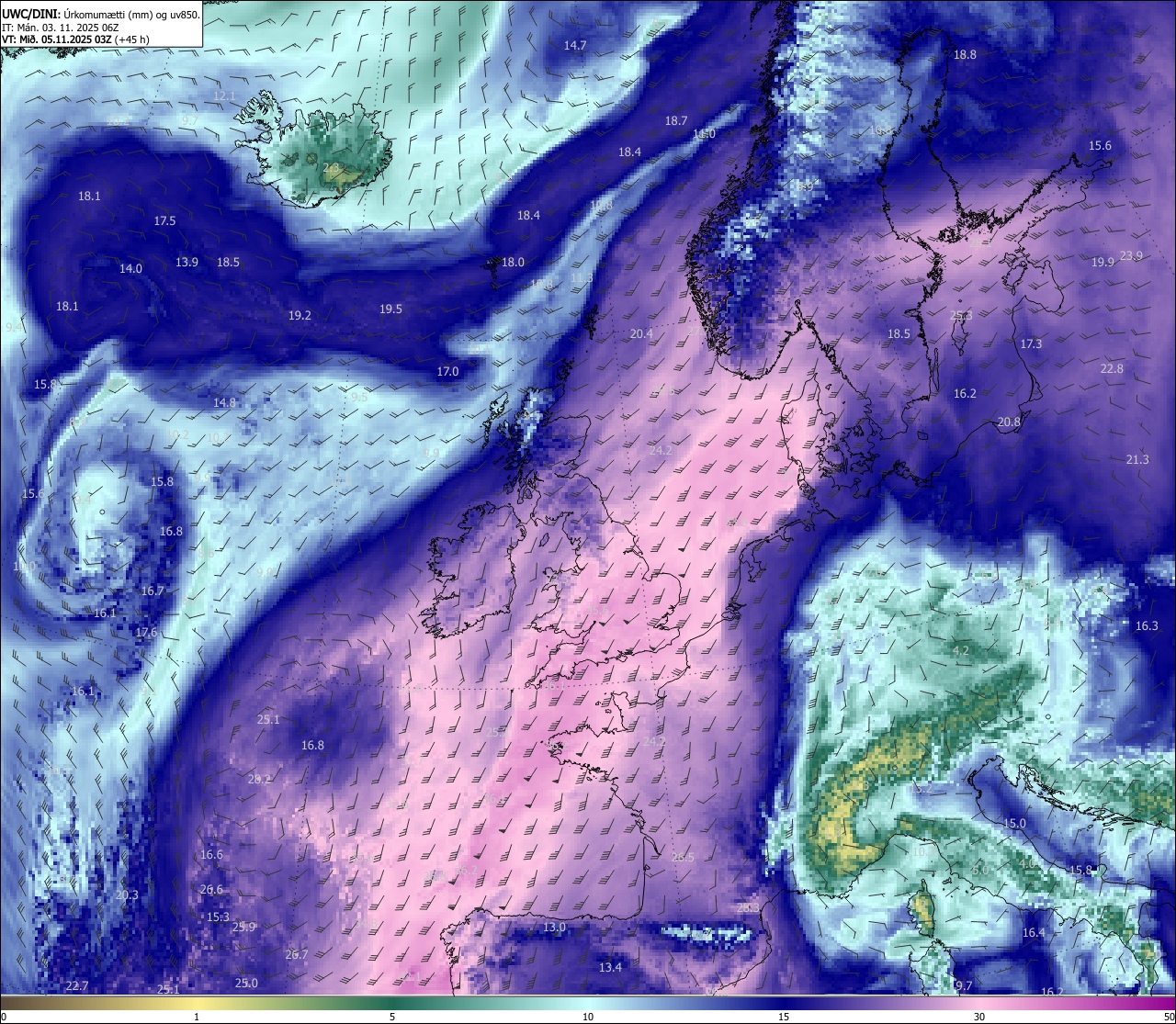Click the 13.4 value over northern Spain
1176x1024 pixels.
pos(610,967)
